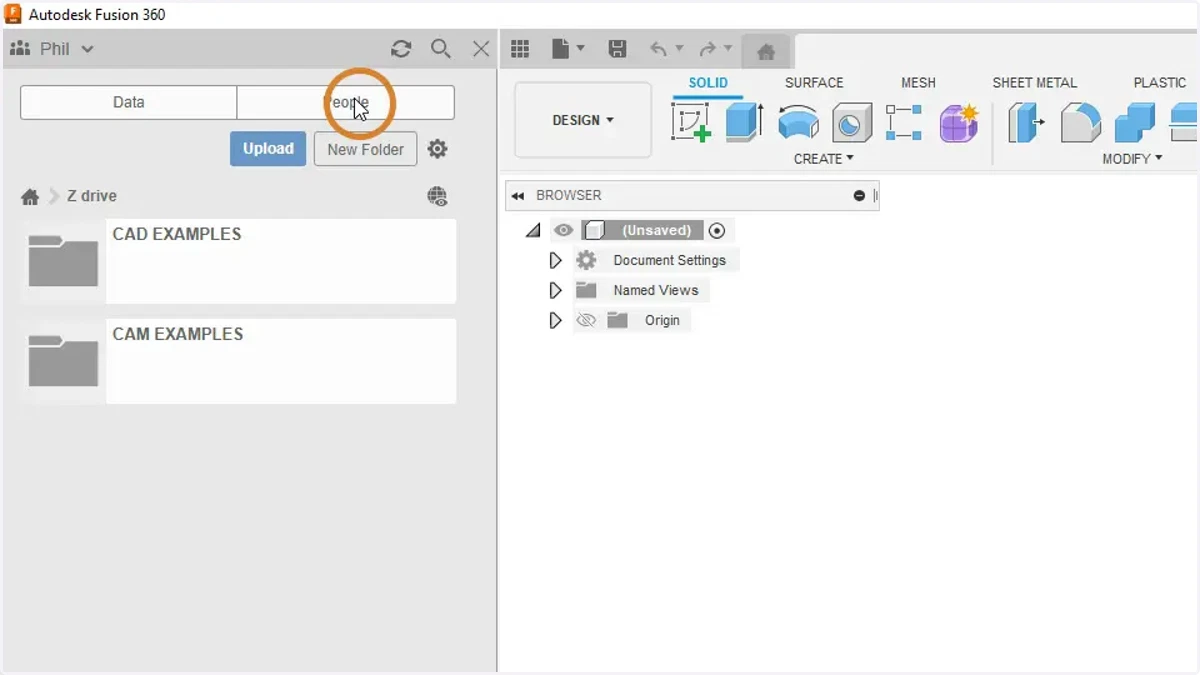This screenshot has height=675, width=1200.
Task: Show the hidden Origin folder
Action: pos(586,321)
